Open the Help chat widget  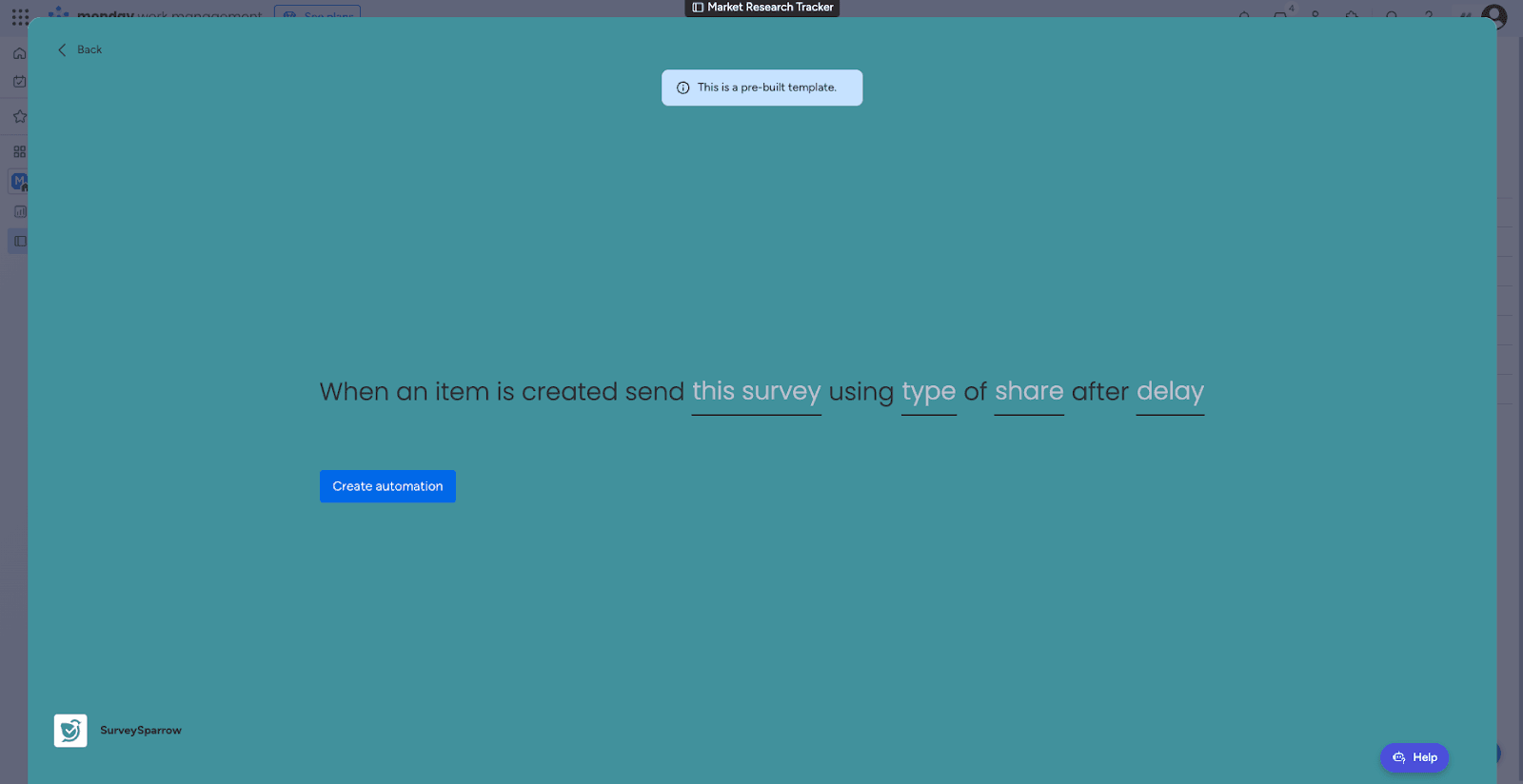click(1414, 757)
